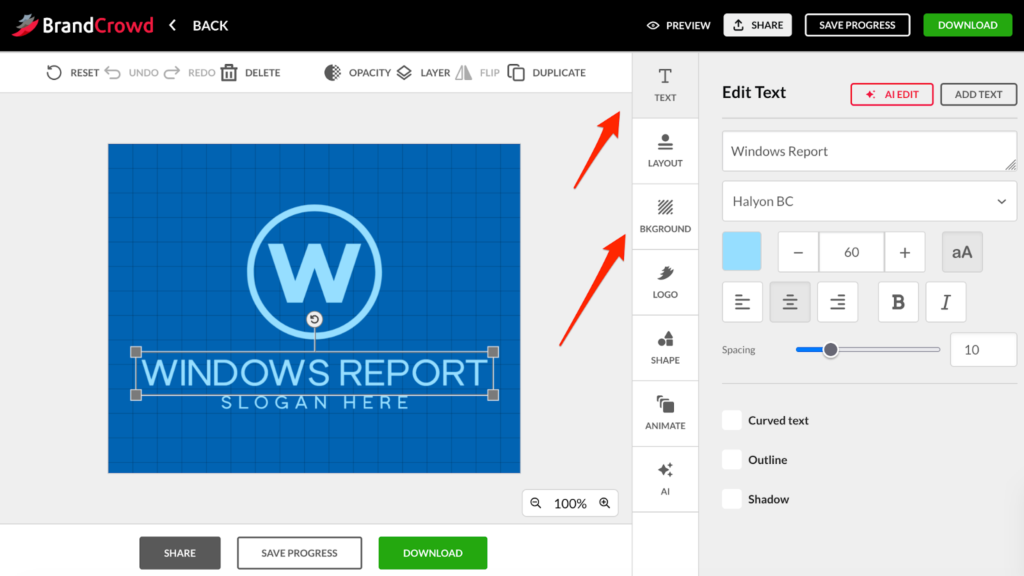Click the font size field showing 60

[852, 252]
